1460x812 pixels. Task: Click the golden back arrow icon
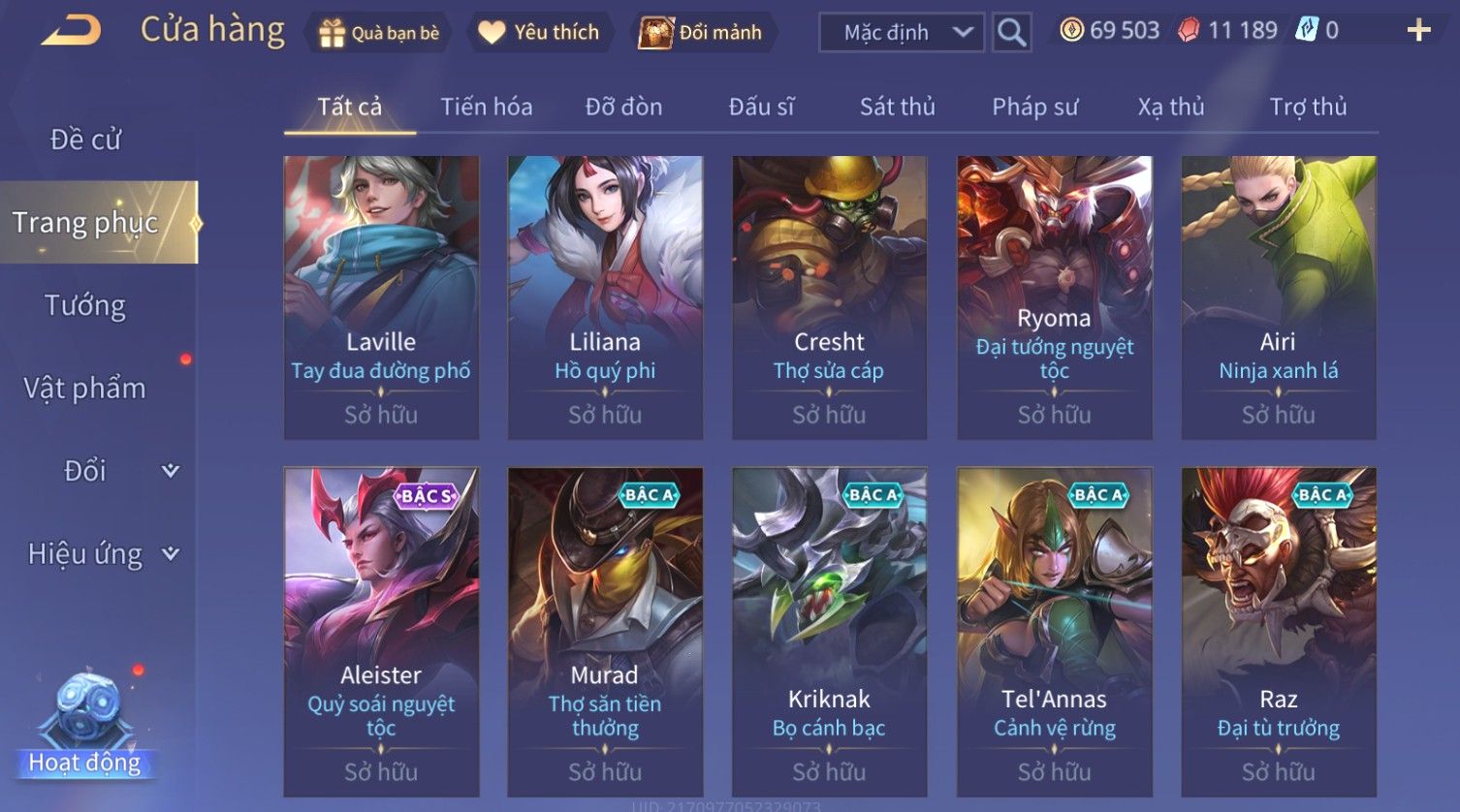[x=71, y=30]
